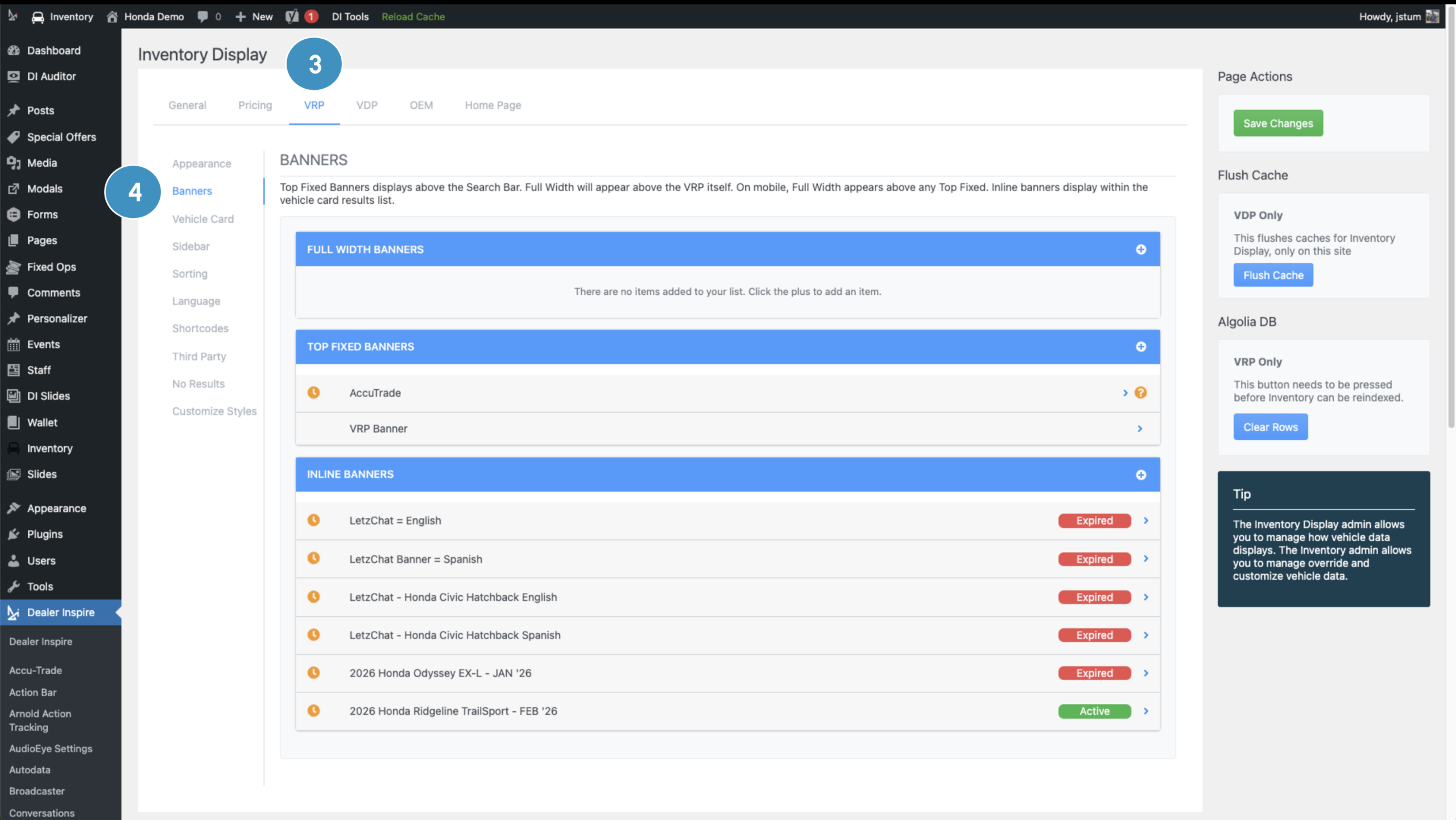
Task: Add a new Inline Banner
Action: pos(1141,475)
